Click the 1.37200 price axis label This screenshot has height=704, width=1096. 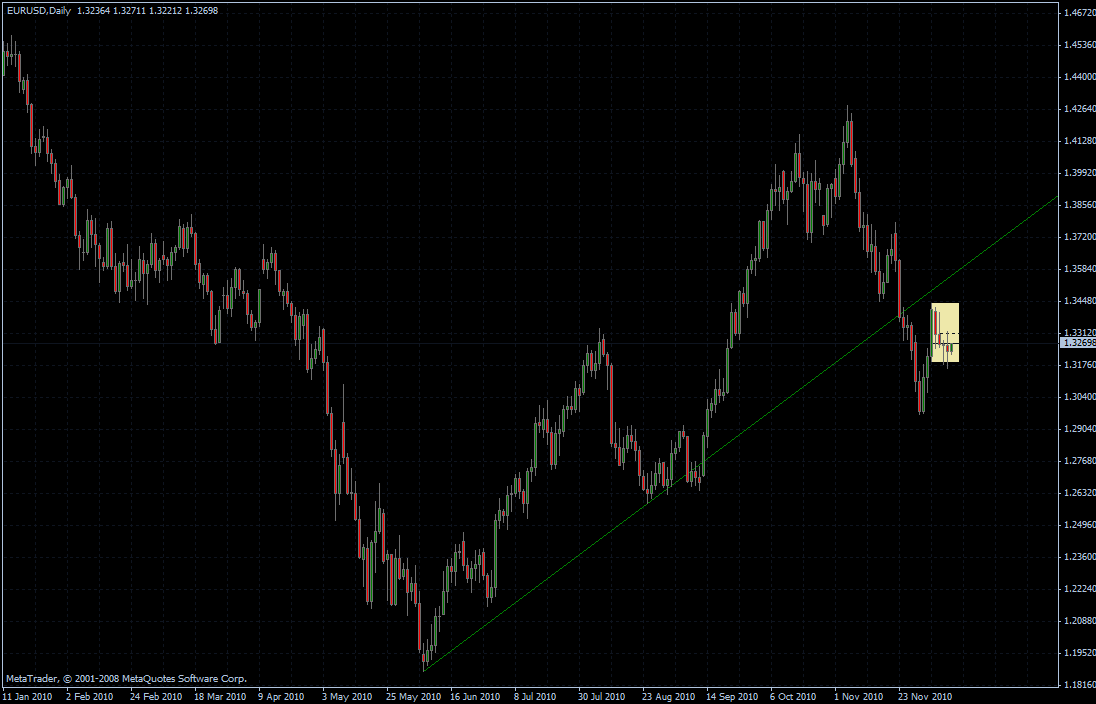(x=1080, y=237)
